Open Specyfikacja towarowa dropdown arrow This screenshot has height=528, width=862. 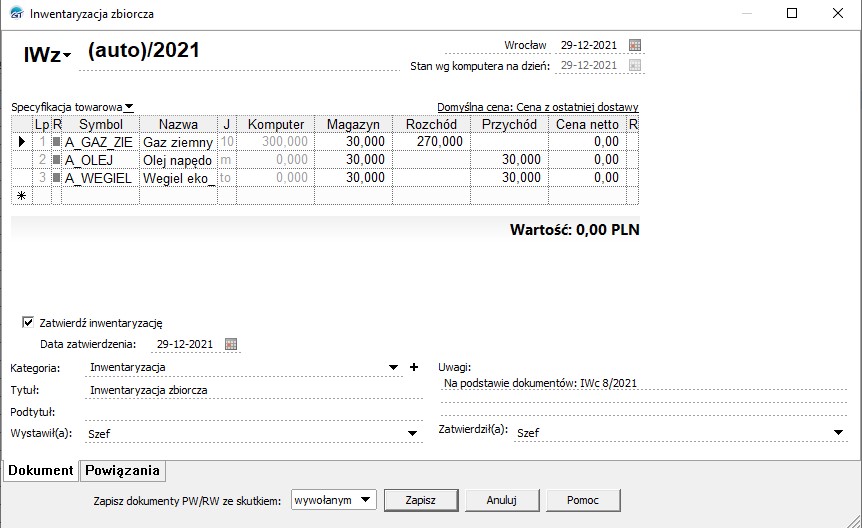pos(130,107)
